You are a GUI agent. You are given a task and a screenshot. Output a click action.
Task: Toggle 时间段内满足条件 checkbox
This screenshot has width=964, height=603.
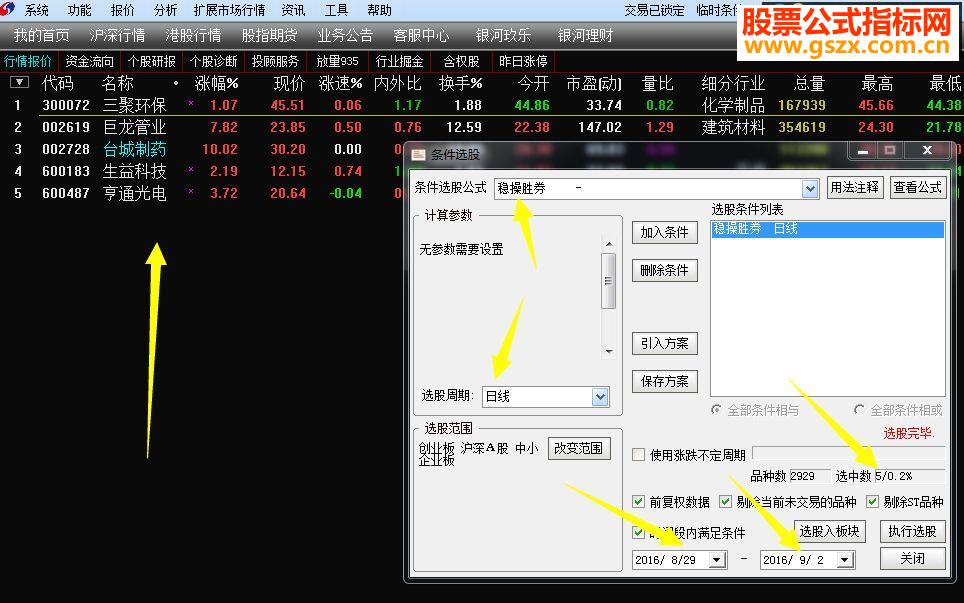click(638, 532)
